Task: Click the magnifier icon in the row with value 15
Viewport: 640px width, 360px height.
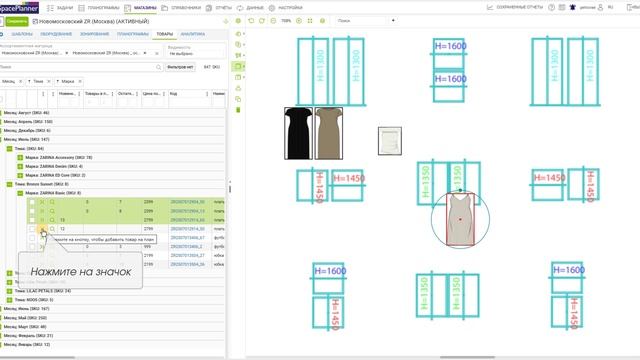Action: click(52, 220)
